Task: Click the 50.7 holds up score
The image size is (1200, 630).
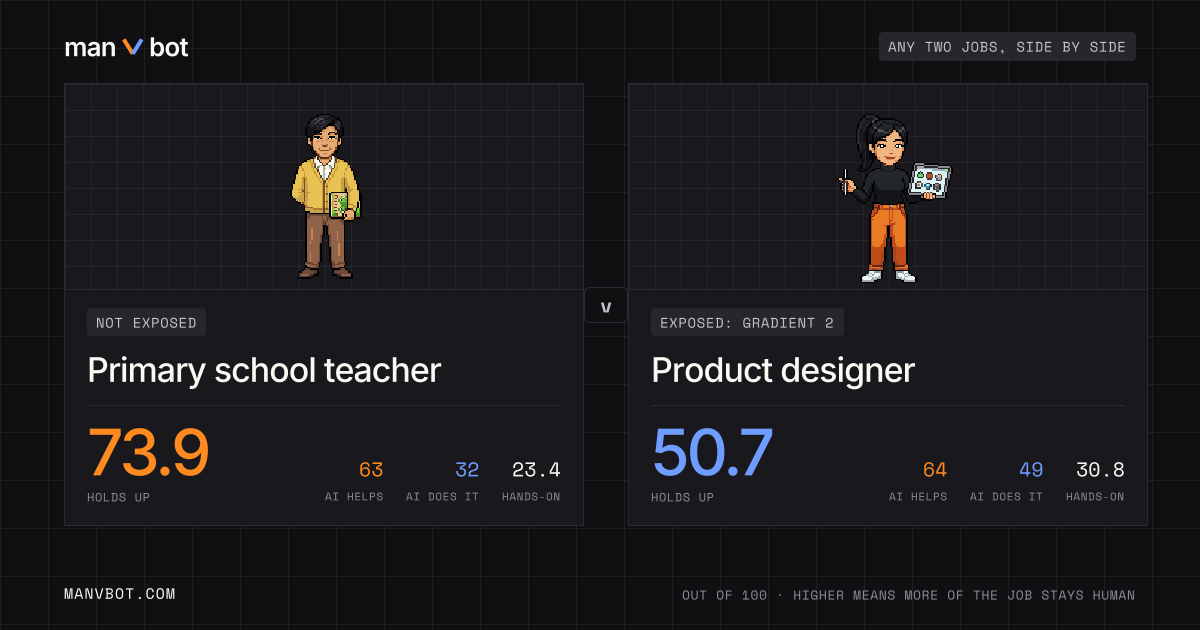Action: 713,453
